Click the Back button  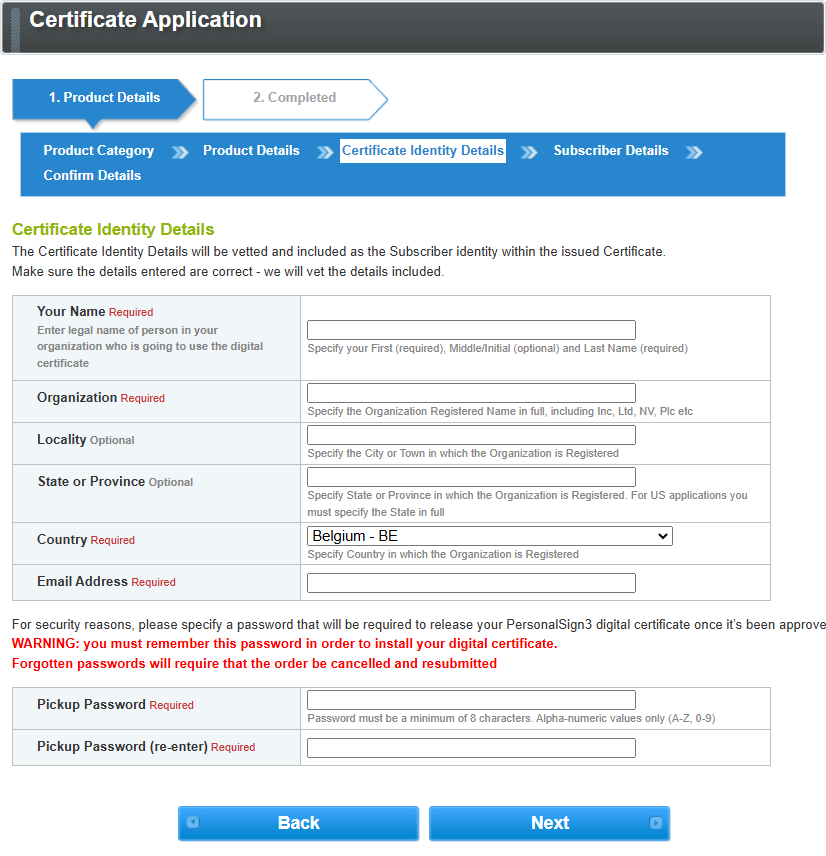(298, 823)
